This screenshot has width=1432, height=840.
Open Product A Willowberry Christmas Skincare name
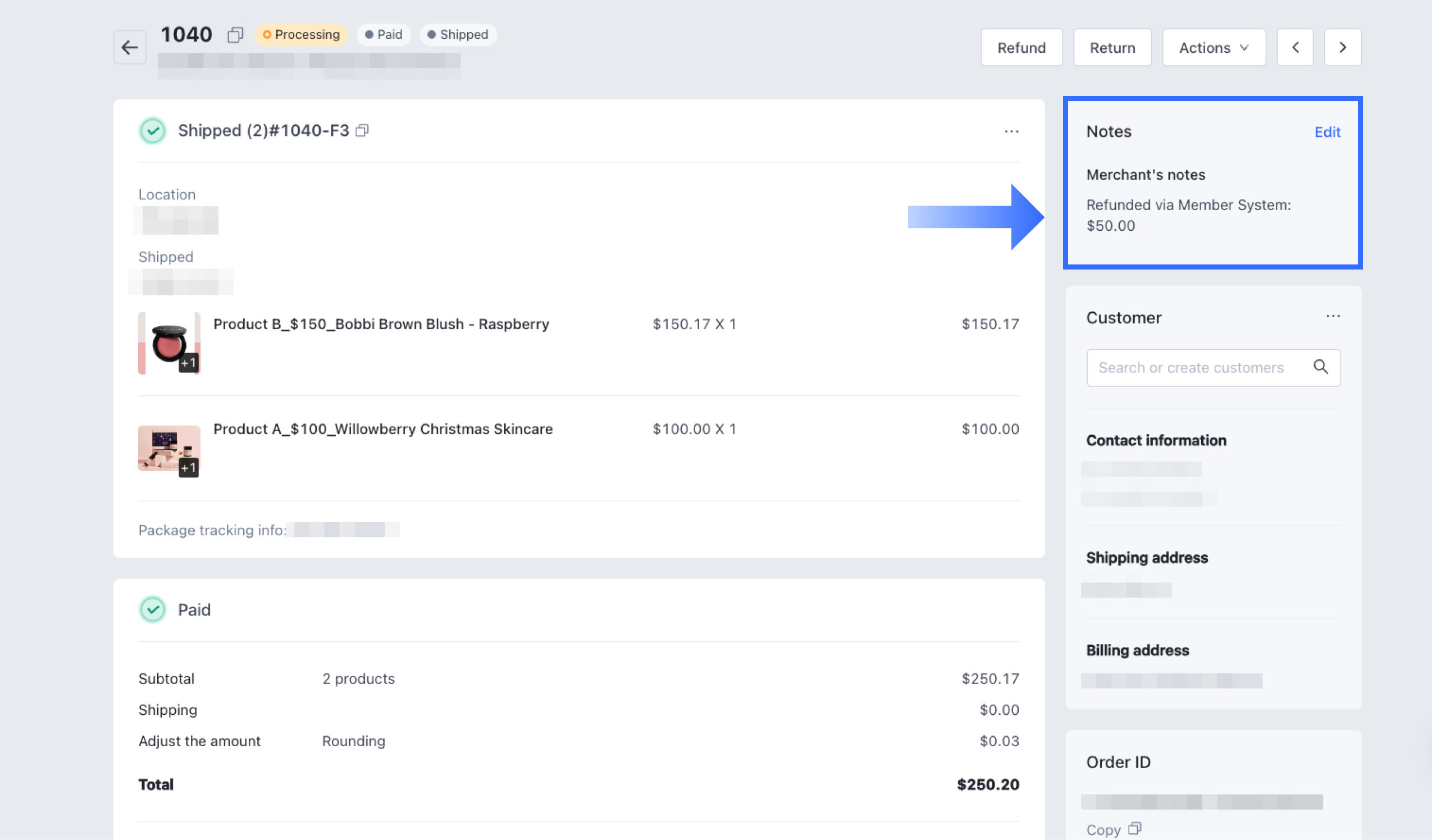(382, 429)
